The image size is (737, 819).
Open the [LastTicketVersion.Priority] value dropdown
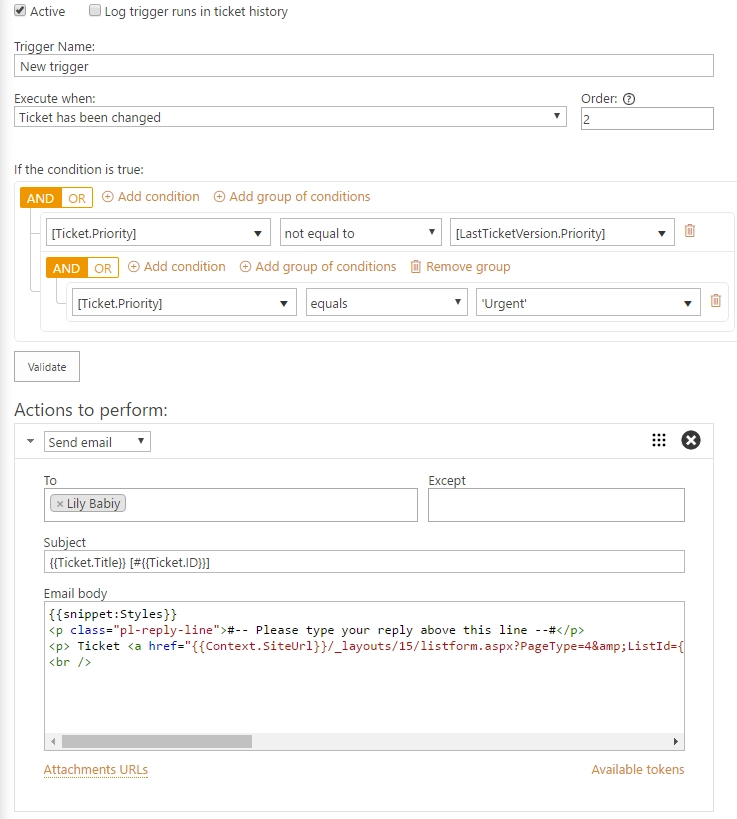pos(562,232)
